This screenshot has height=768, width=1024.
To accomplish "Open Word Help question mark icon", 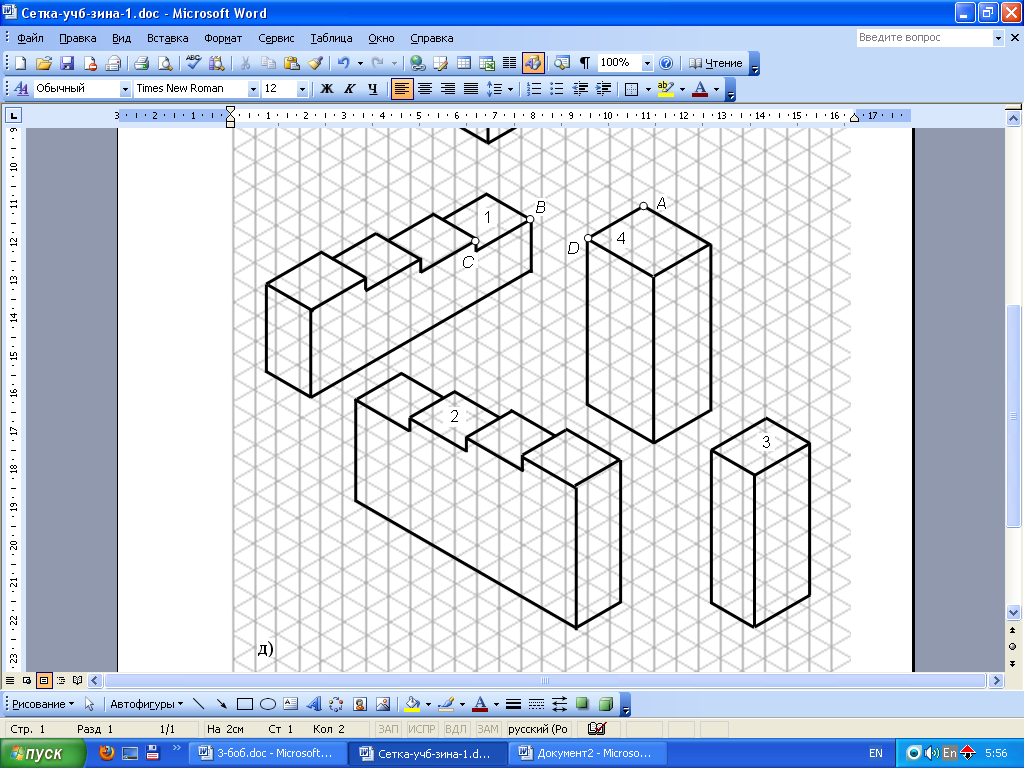I will click(x=666, y=63).
